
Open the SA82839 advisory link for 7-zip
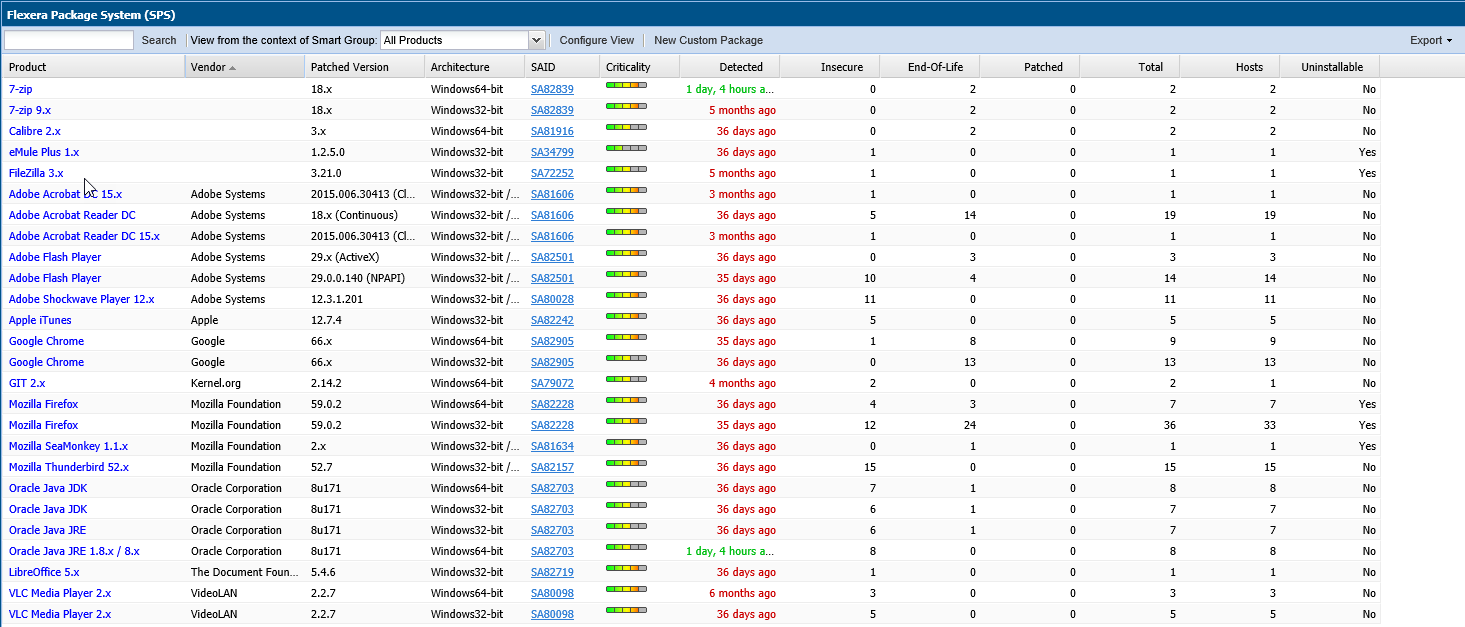552,89
